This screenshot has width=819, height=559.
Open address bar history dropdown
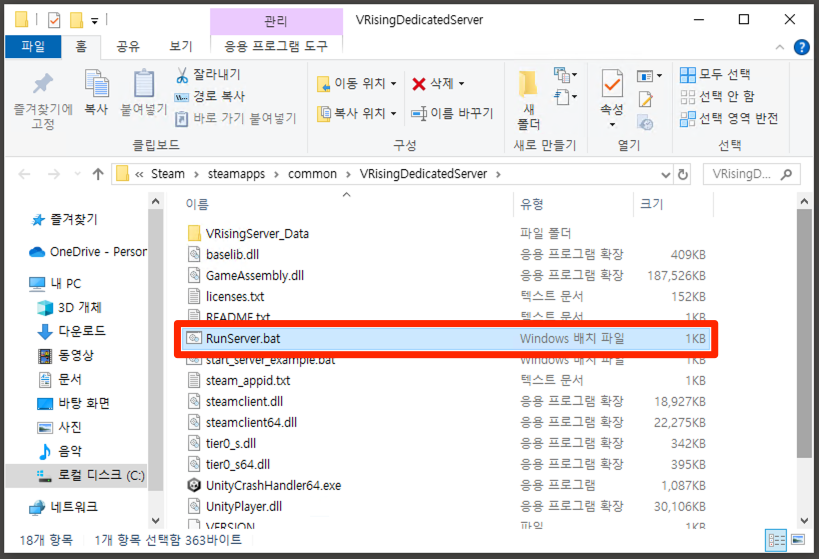(665, 174)
